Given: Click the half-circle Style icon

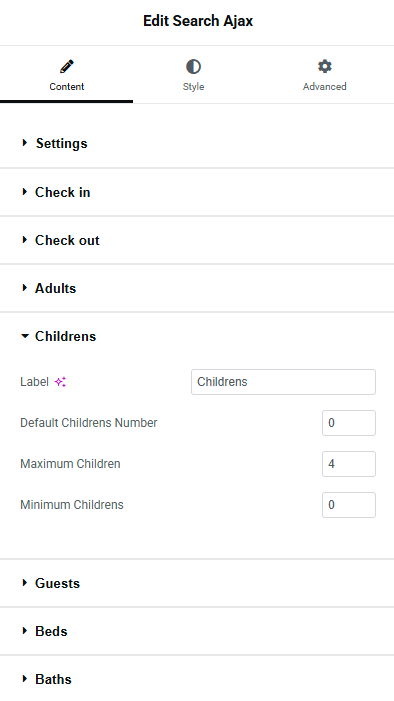Looking at the screenshot, I should point(193,67).
